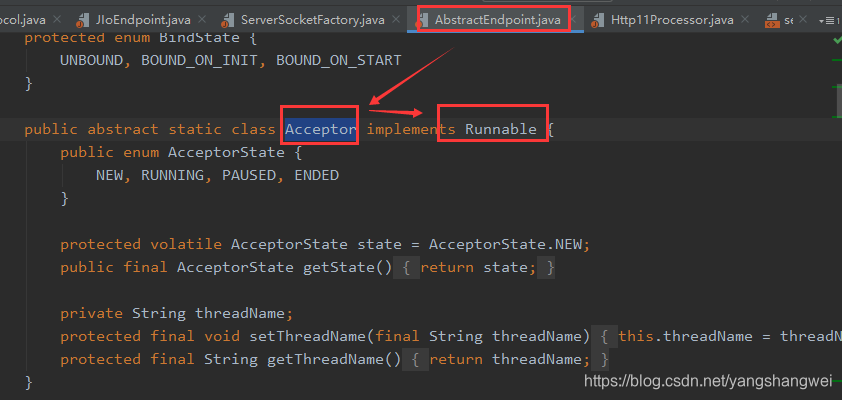Screen dimensions: 842x400
Task: Click the highlighted Acceptor class name
Action: pyautogui.click(x=321, y=129)
